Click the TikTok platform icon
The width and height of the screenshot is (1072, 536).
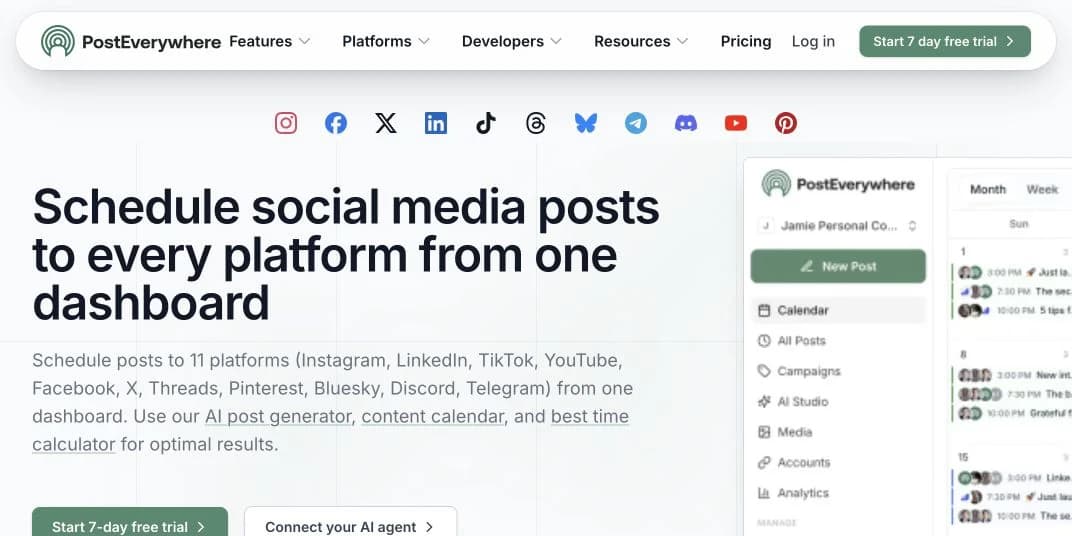[485, 123]
